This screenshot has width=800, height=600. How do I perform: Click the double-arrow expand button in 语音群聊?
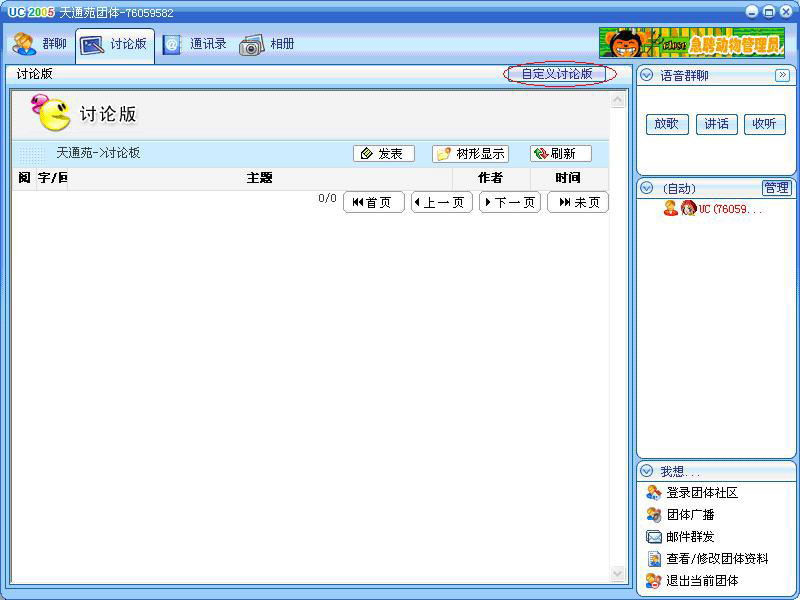(x=782, y=76)
